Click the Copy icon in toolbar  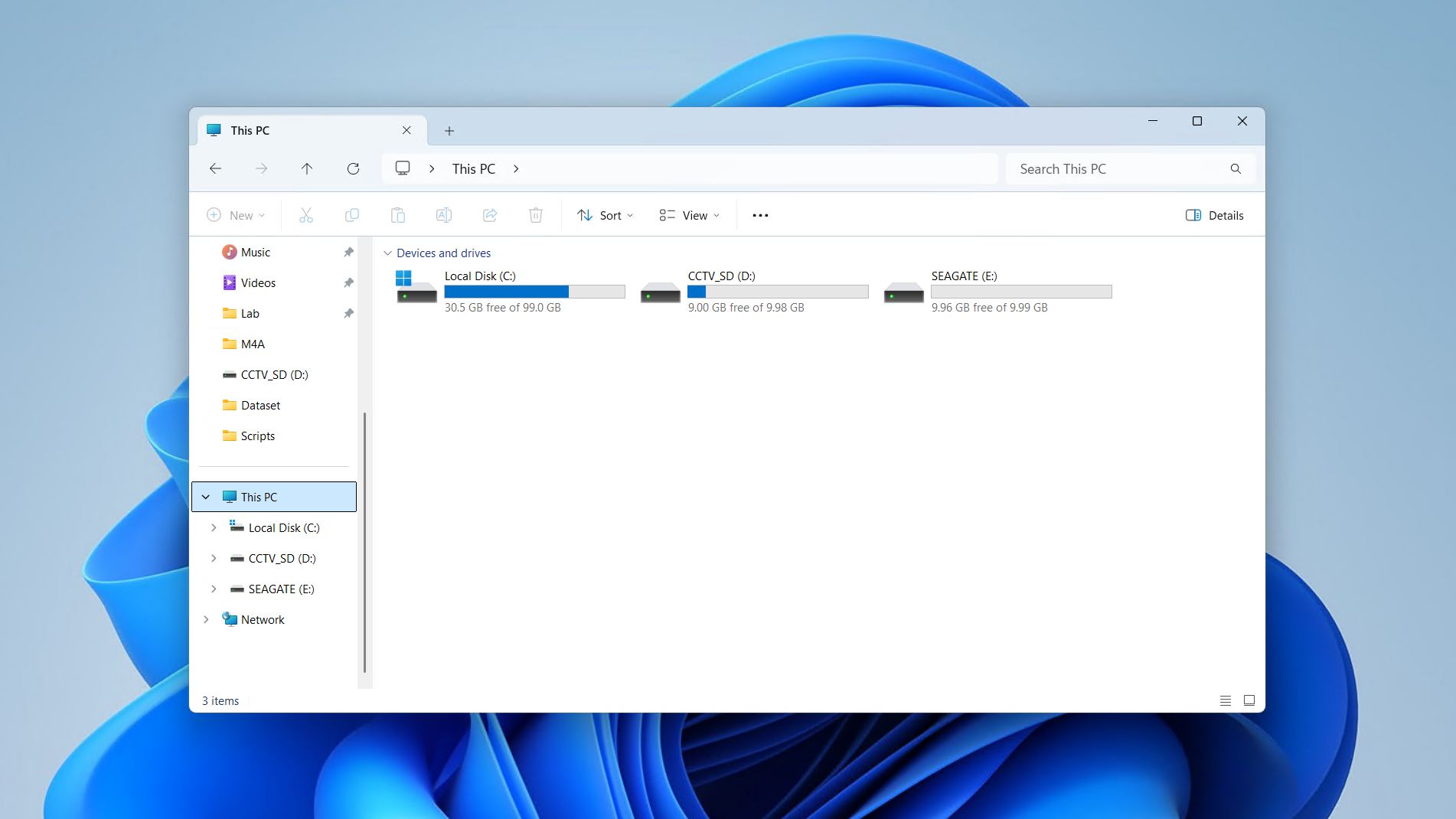click(x=352, y=215)
